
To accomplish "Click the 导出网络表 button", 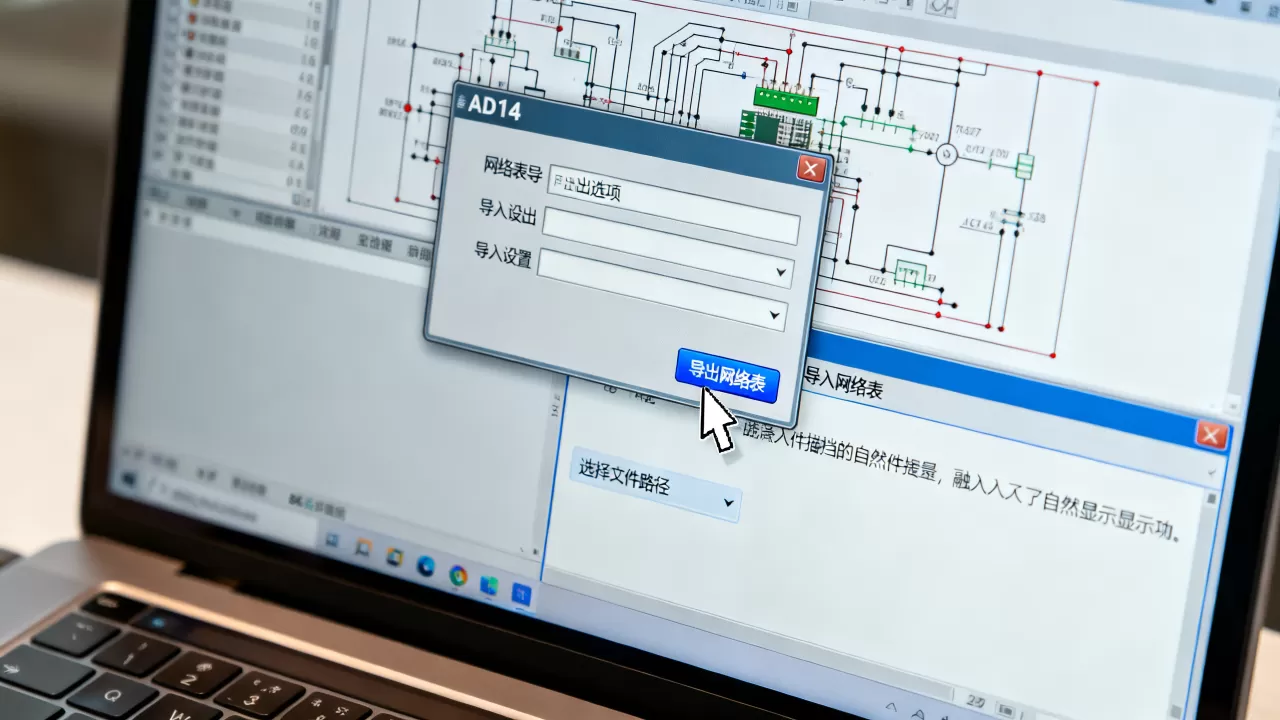I will [727, 376].
